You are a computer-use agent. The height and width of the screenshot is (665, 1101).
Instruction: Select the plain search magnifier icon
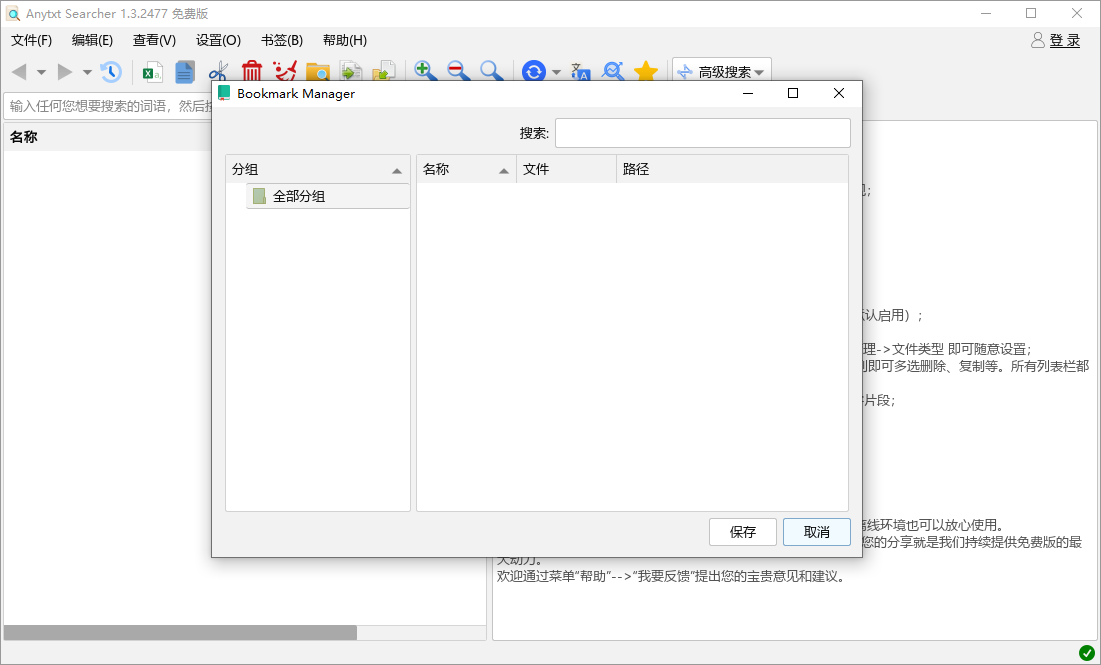[x=491, y=72]
